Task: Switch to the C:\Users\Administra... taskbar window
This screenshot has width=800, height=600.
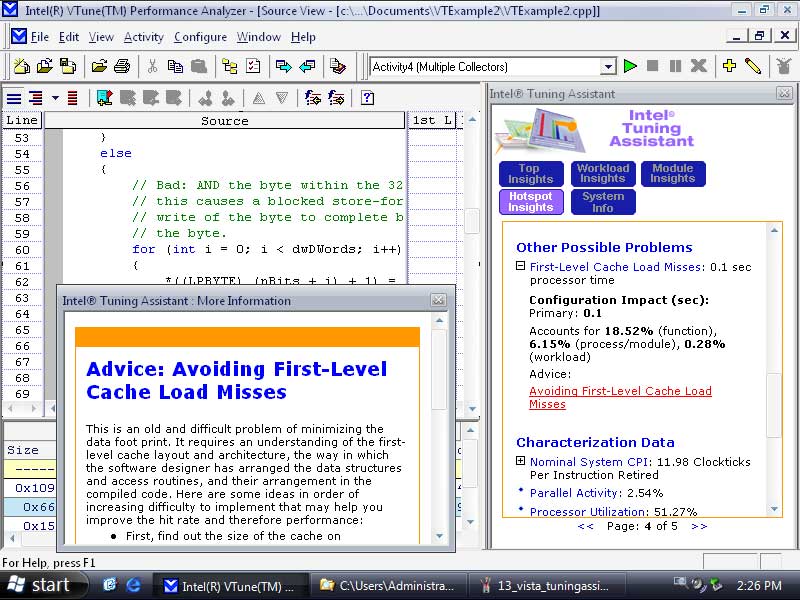Action: (x=388, y=586)
